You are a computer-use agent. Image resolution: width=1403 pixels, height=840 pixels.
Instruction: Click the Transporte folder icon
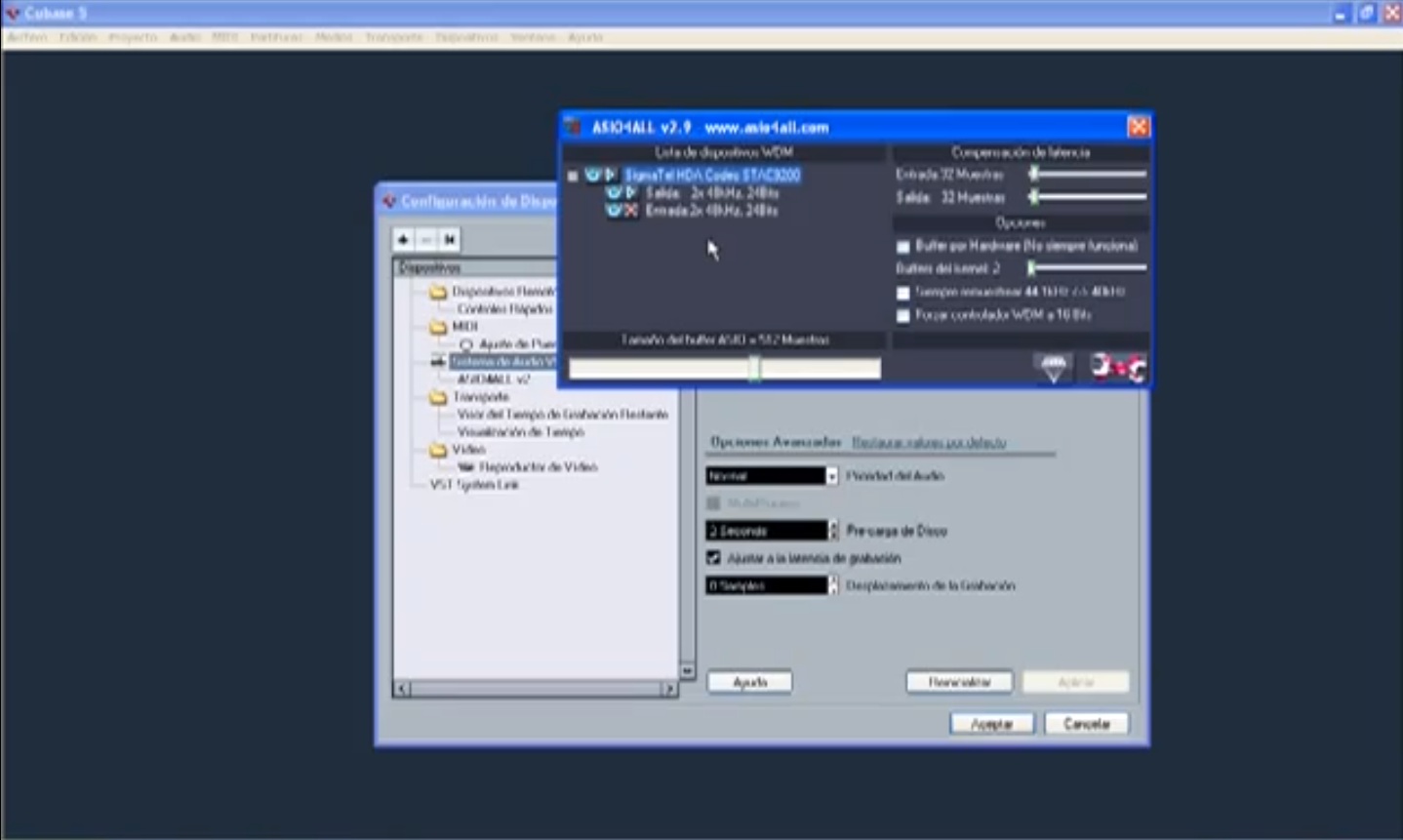[x=438, y=397]
